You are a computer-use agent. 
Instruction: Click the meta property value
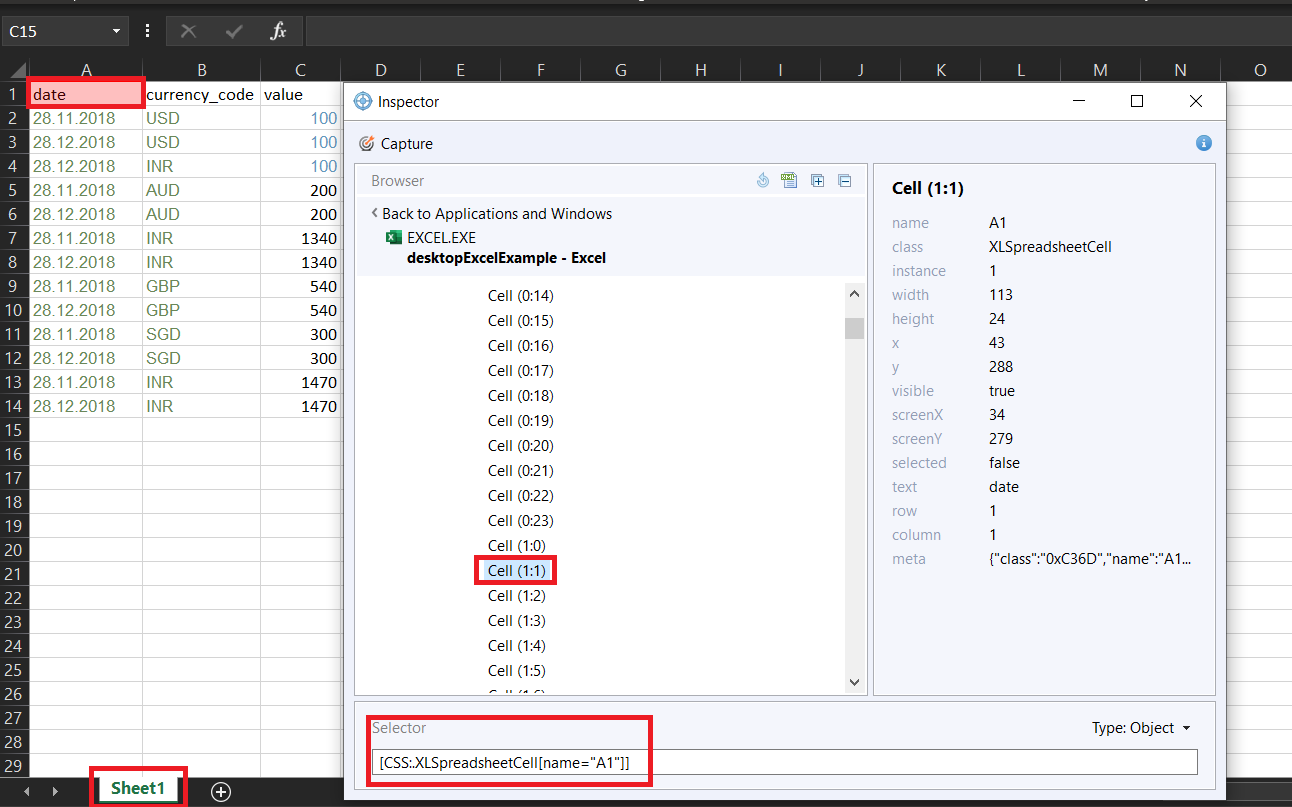click(1090, 559)
